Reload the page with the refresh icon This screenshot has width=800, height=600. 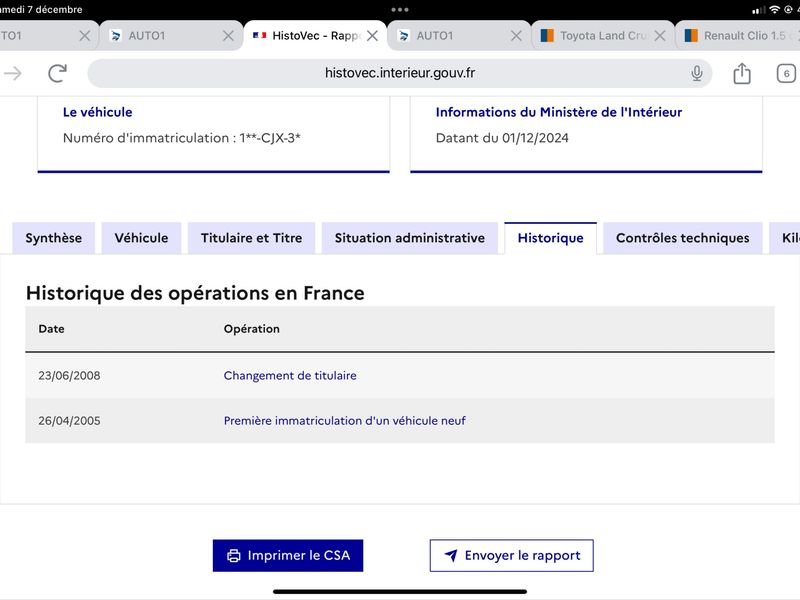coord(58,73)
